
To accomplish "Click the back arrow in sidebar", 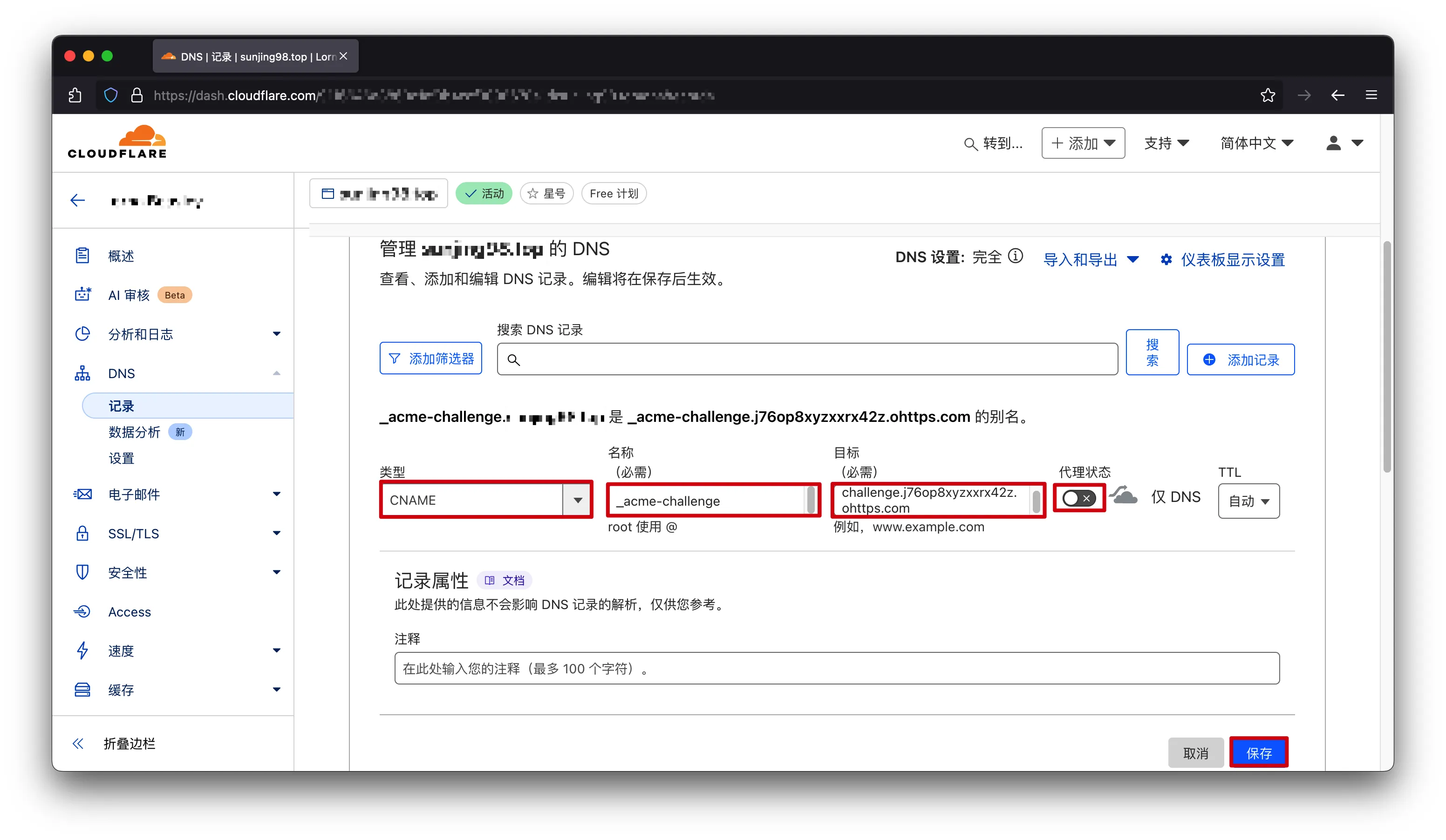I will [x=77, y=200].
